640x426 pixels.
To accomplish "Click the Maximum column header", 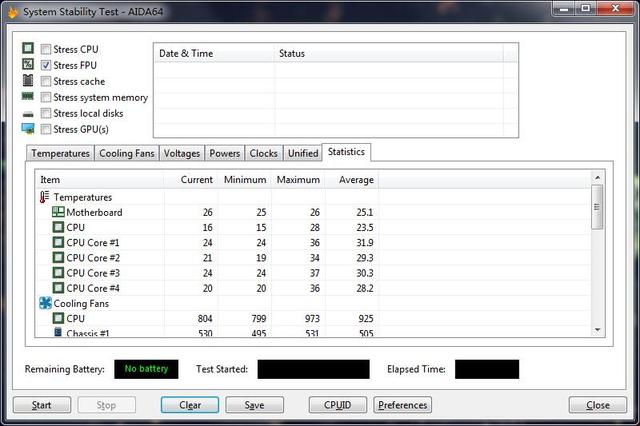I will 298,180.
